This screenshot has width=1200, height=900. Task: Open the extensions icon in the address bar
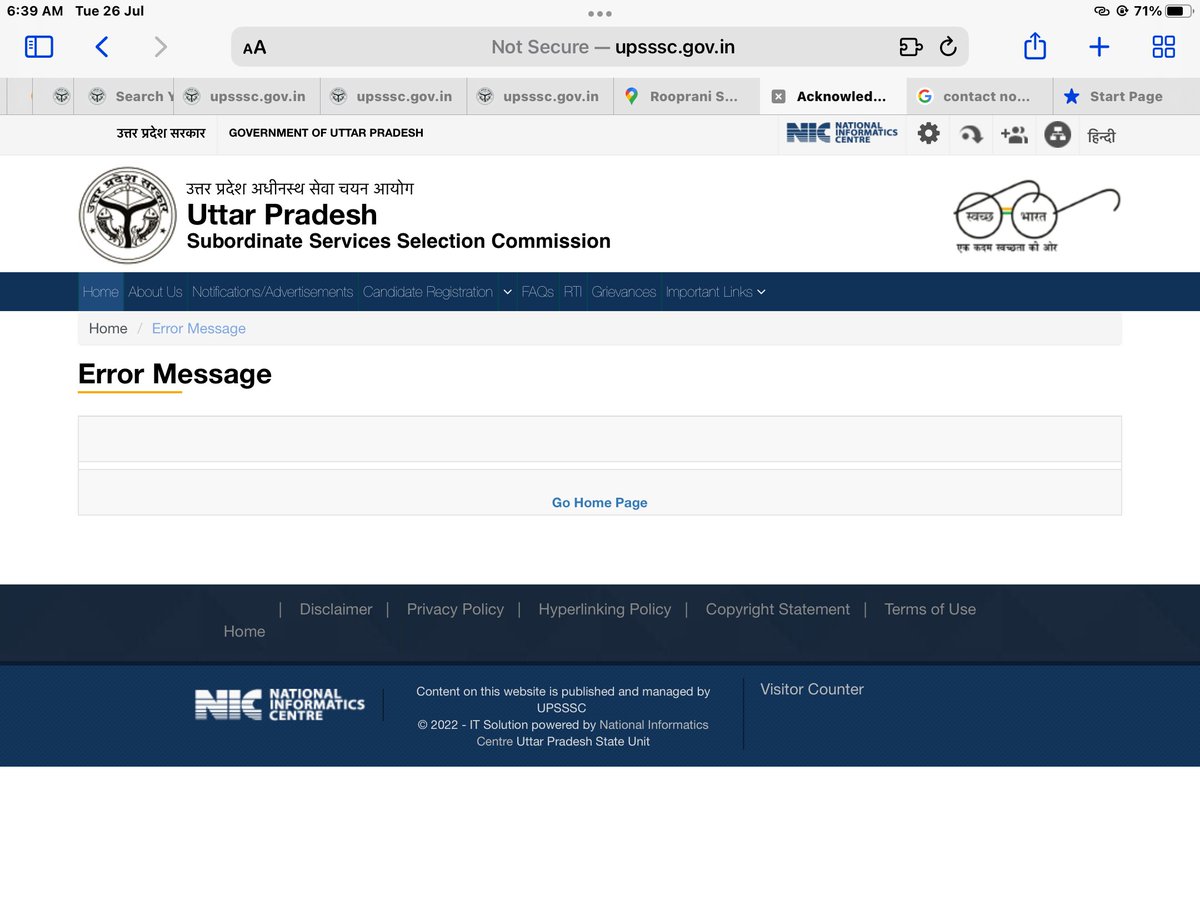(x=909, y=47)
